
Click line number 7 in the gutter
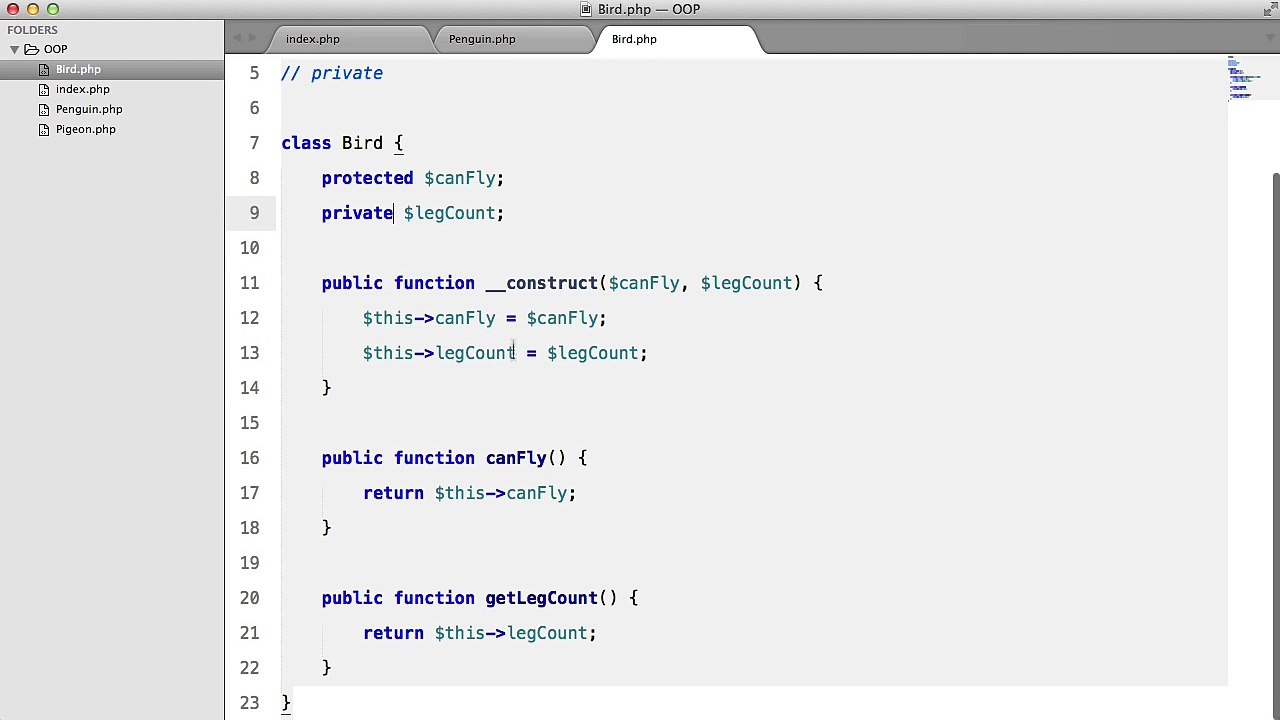pyautogui.click(x=254, y=143)
